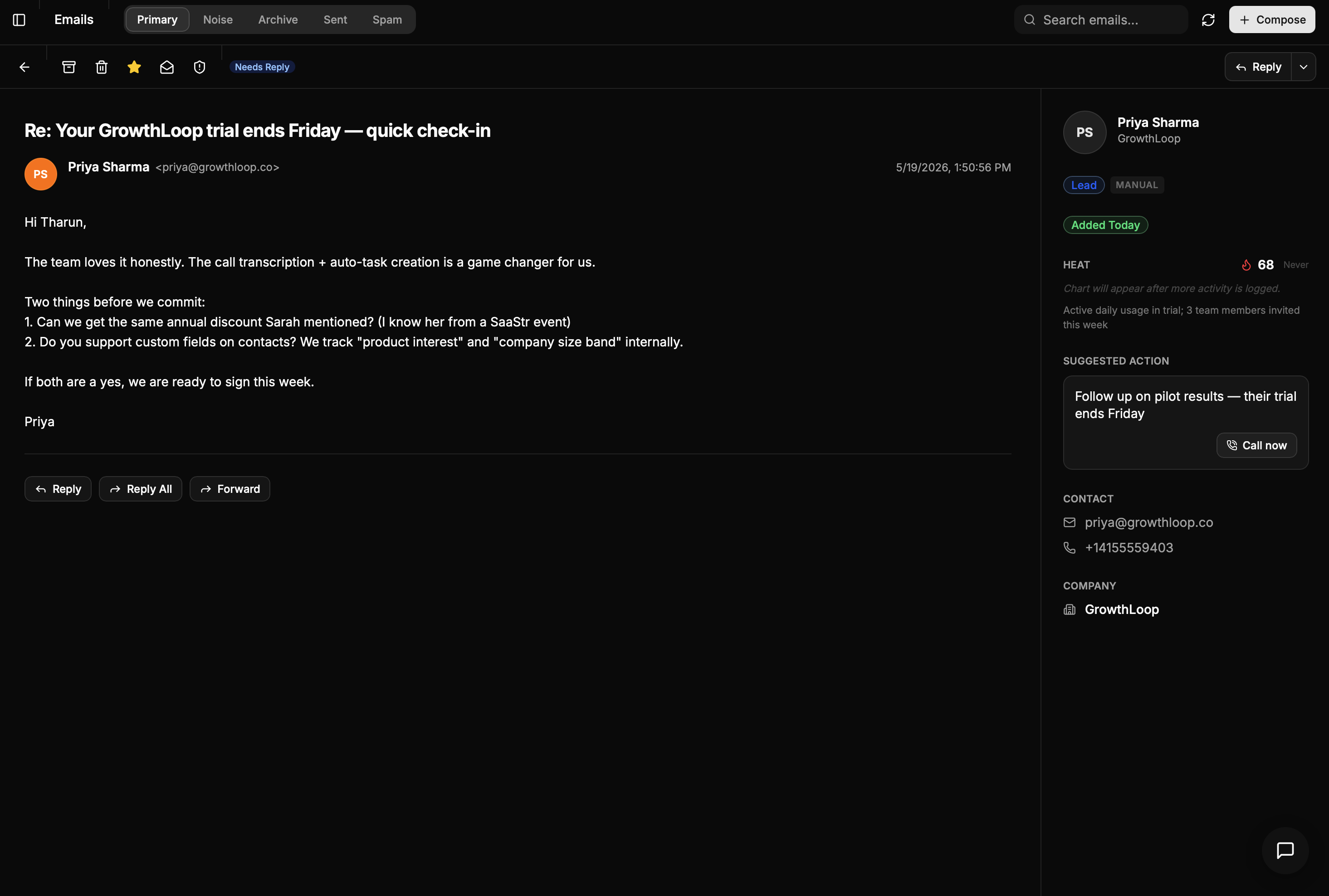Viewport: 1329px width, 896px height.
Task: Click the envelope icon beside priya@growthloop.co
Action: click(1069, 522)
